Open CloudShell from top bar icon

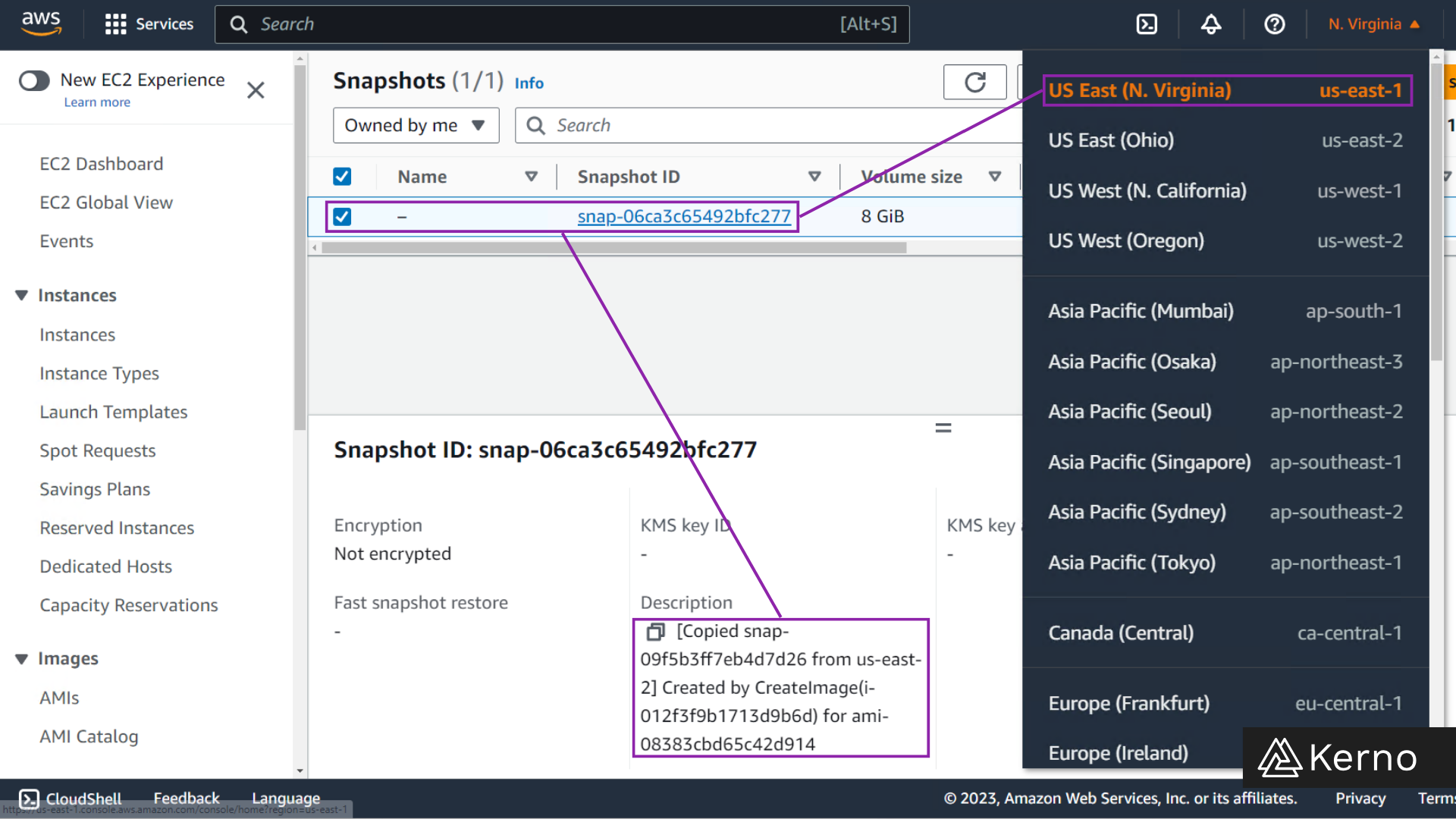click(x=1147, y=24)
